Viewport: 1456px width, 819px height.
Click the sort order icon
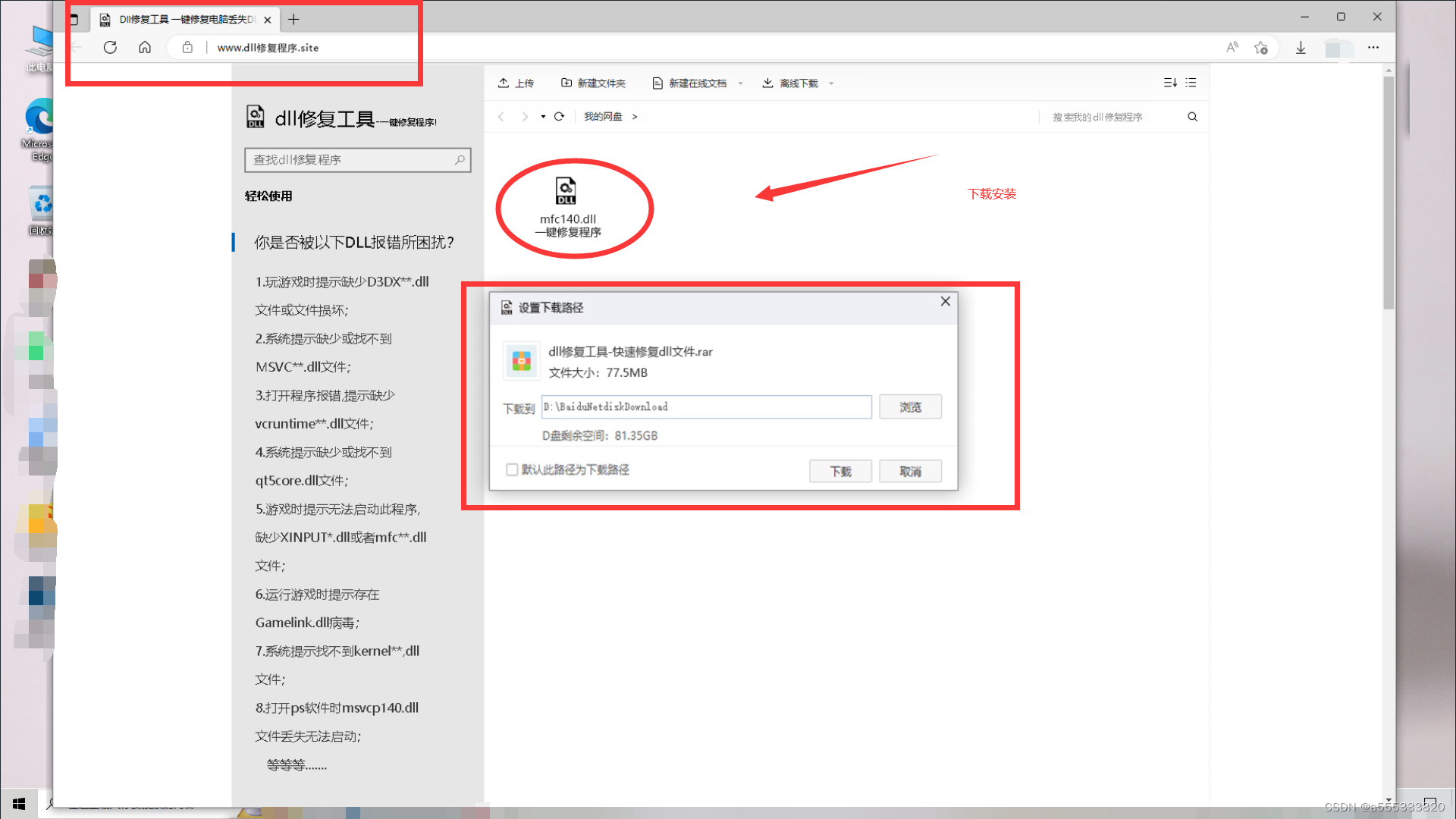(x=1170, y=83)
